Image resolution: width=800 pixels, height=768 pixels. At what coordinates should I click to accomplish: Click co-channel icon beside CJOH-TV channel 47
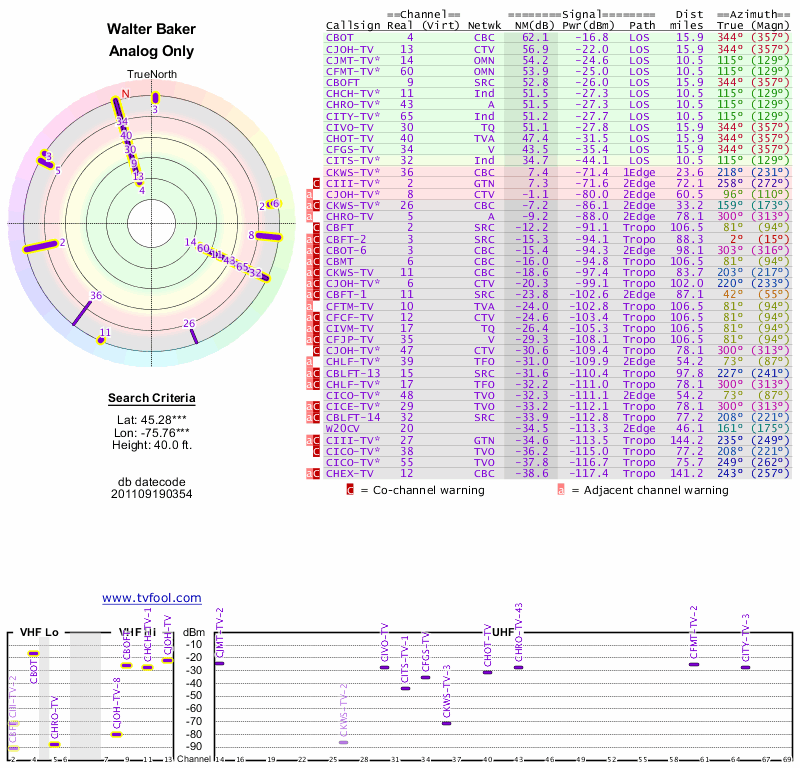(x=318, y=351)
